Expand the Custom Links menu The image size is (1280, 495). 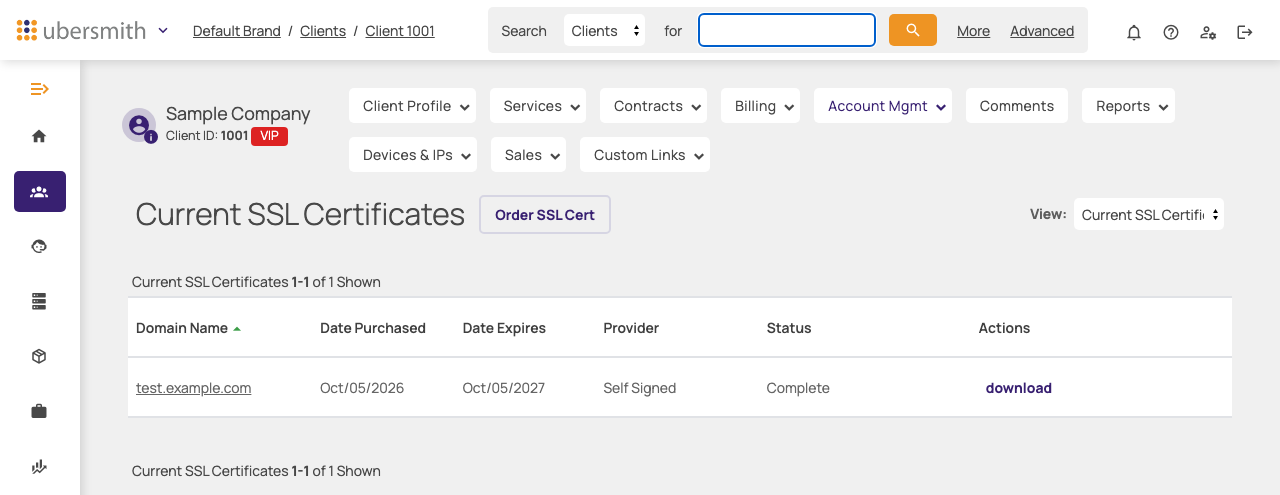[x=645, y=155]
